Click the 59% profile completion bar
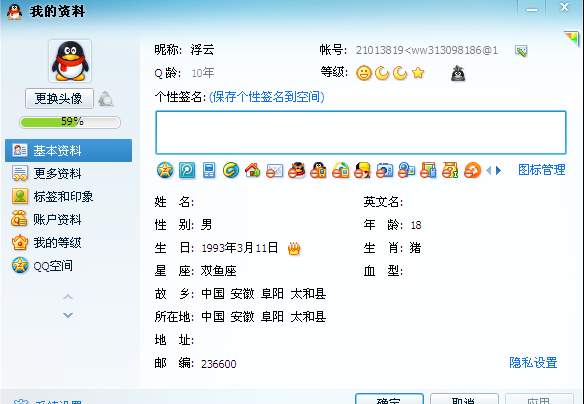 70,122
